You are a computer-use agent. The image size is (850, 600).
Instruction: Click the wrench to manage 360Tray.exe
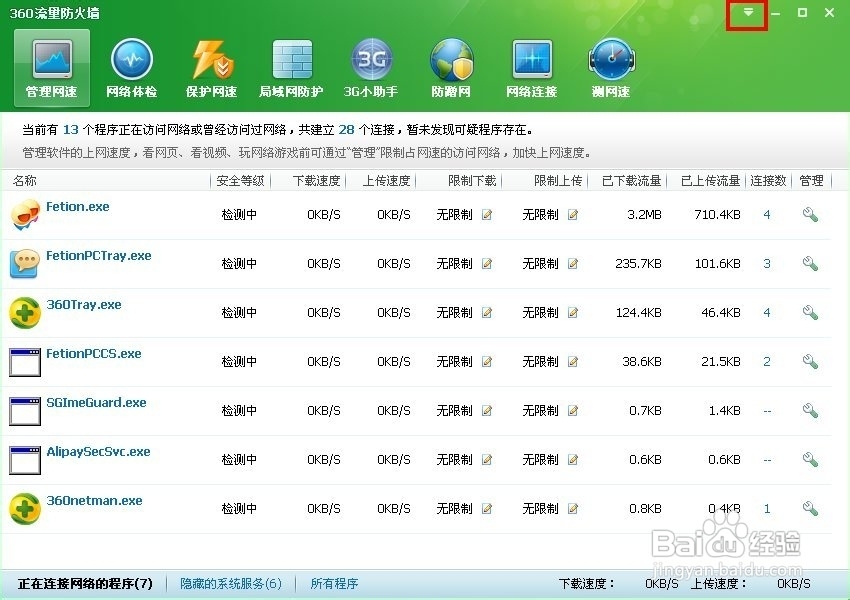810,312
